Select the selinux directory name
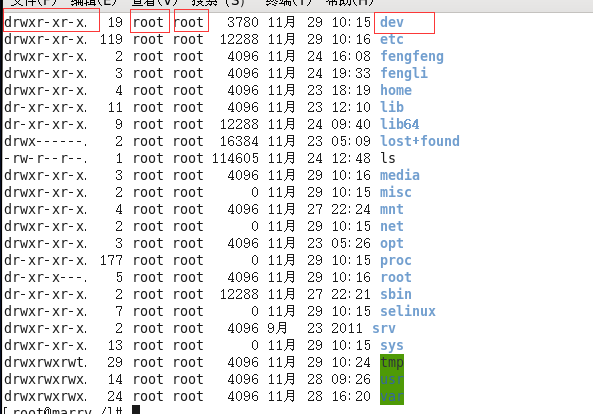593x414 pixels. coord(408,312)
